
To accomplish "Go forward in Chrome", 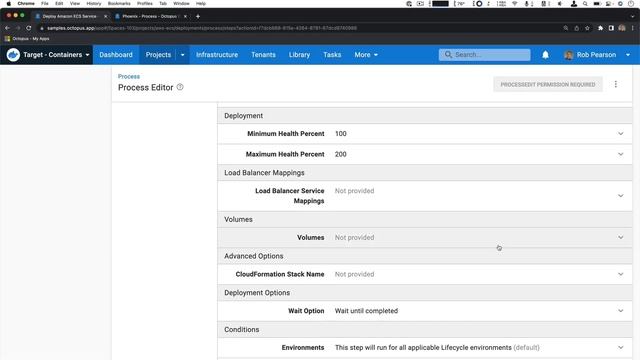I will (18, 28).
